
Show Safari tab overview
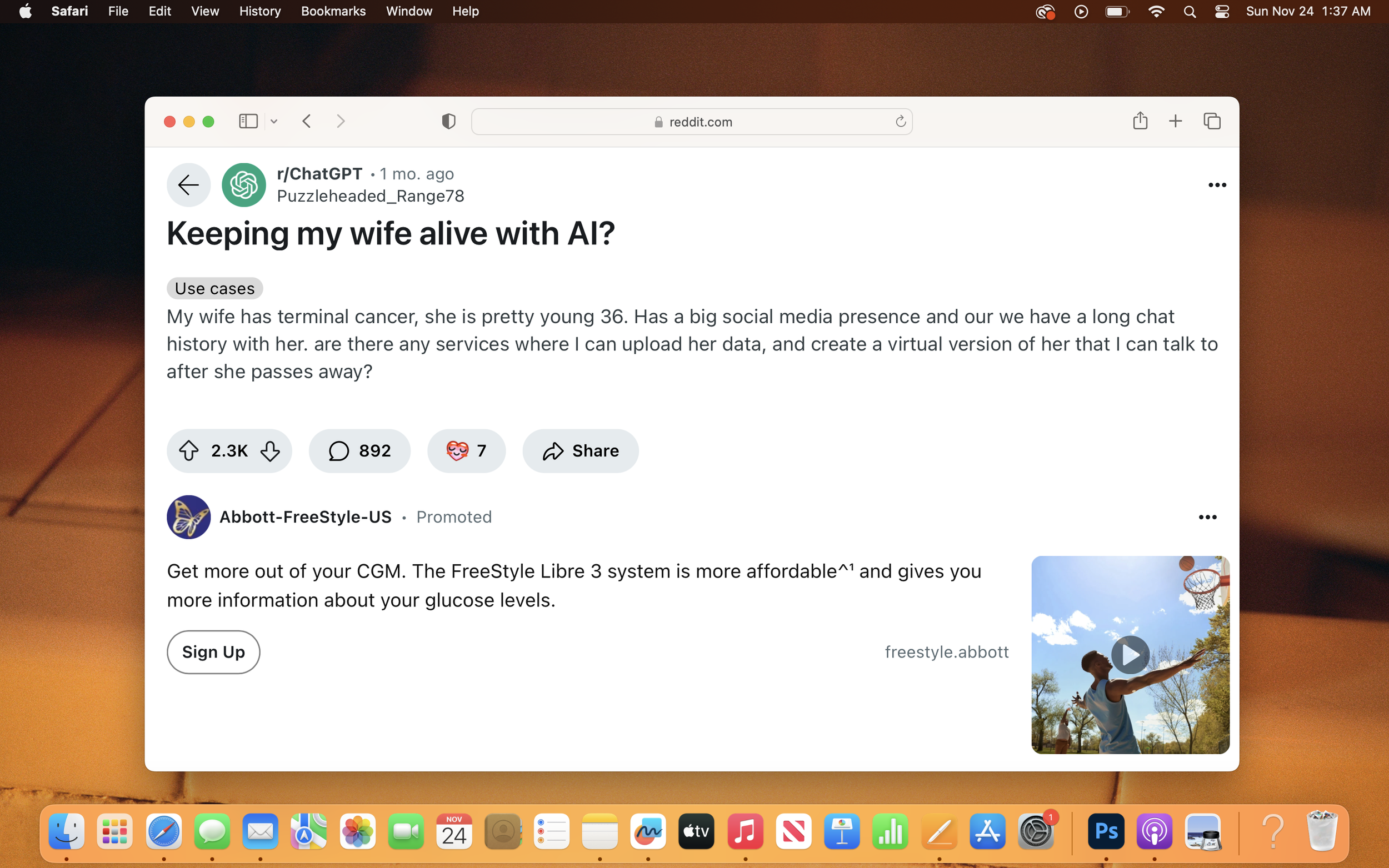pos(1212,121)
